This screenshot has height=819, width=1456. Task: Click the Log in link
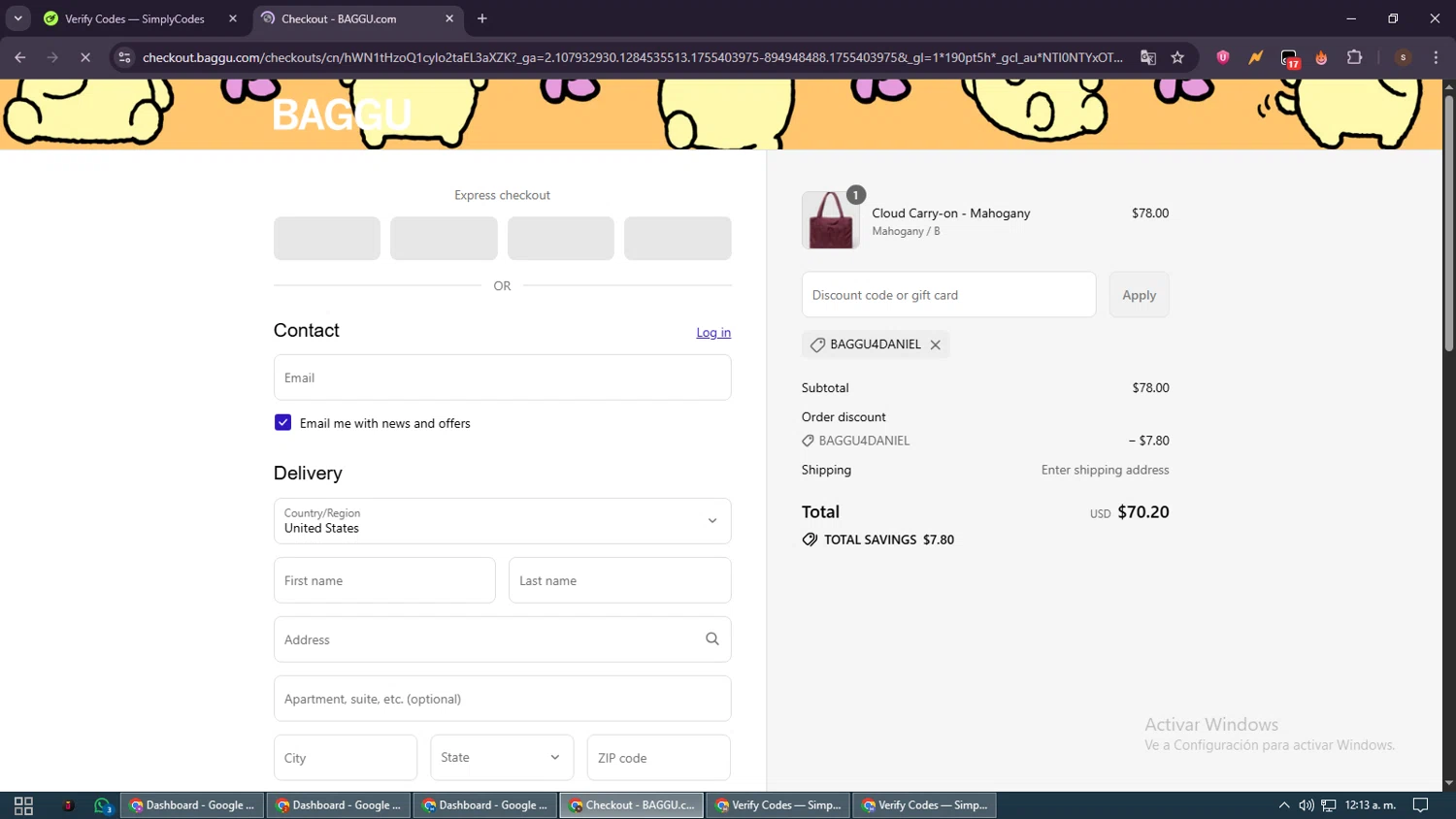tap(713, 333)
